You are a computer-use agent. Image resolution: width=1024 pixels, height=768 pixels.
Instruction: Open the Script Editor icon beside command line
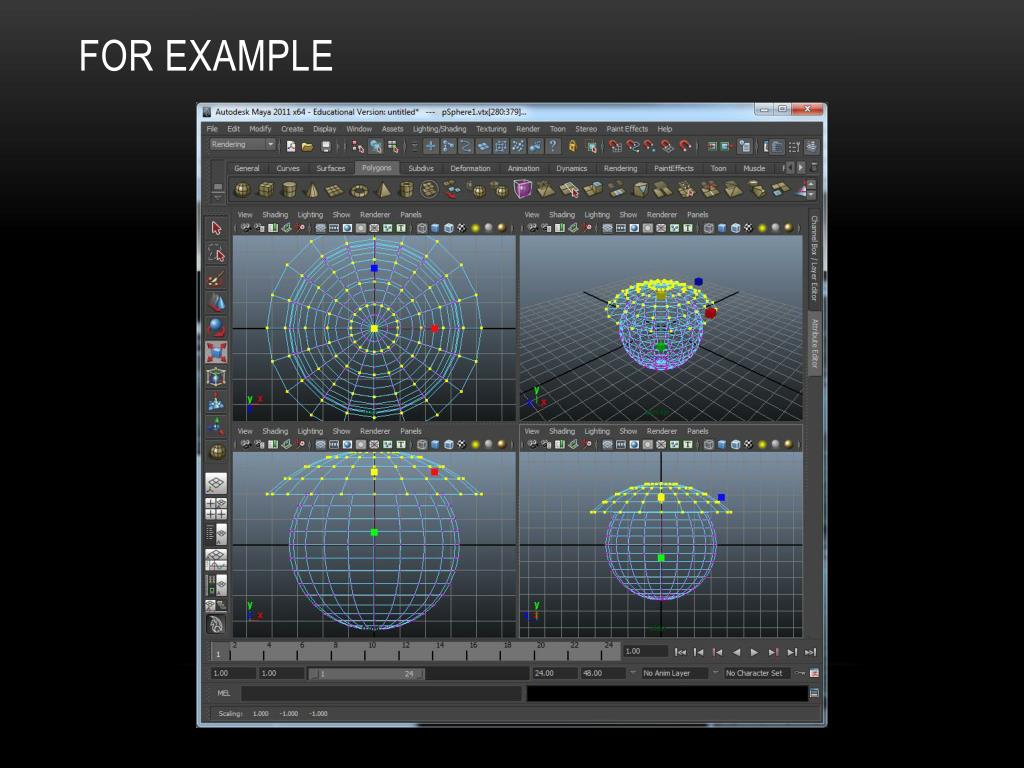[814, 694]
